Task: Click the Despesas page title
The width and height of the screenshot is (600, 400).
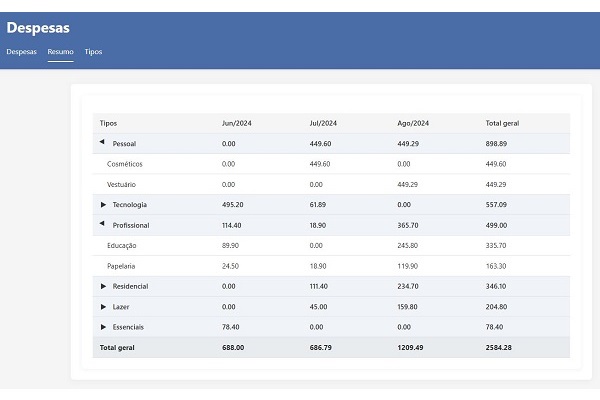Action: pyautogui.click(x=39, y=28)
